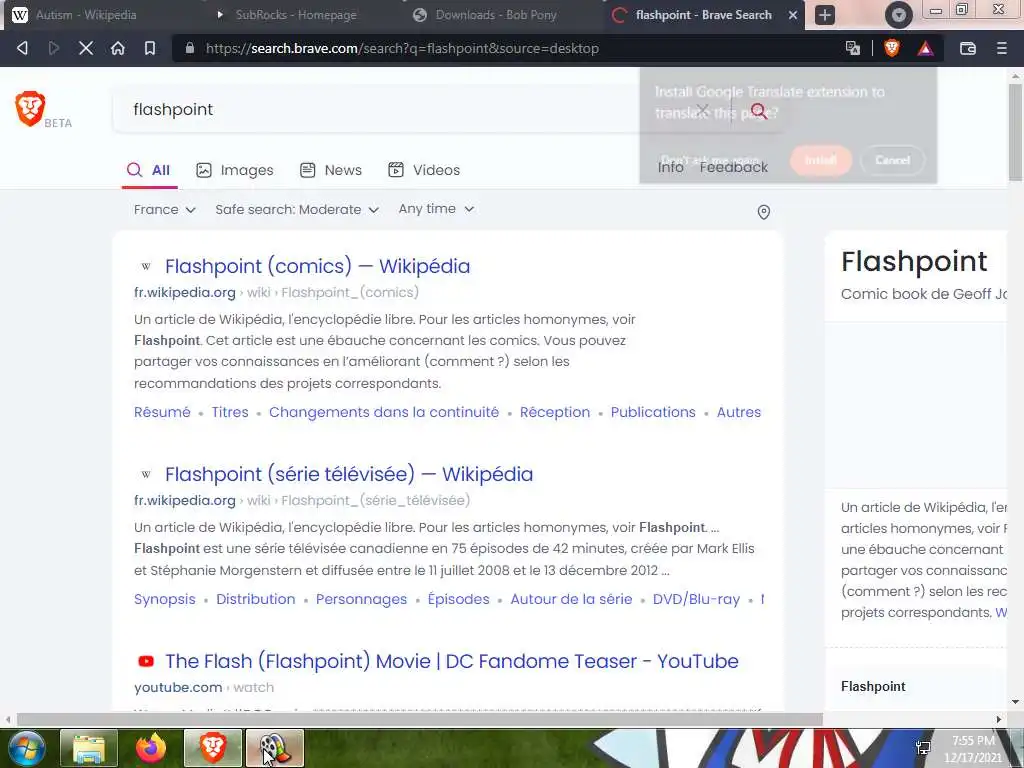1024x768 pixels.
Task: Switch to Images search results
Action: (234, 170)
